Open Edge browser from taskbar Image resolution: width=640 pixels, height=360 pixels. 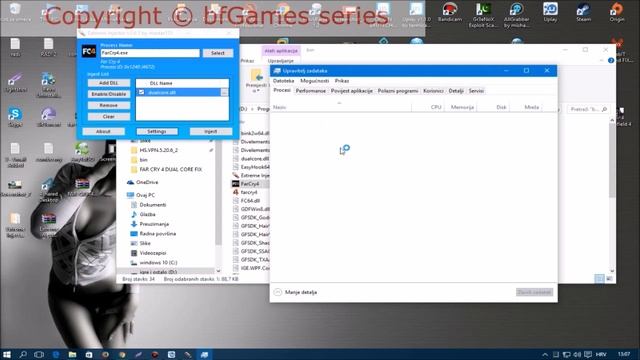(x=56, y=354)
